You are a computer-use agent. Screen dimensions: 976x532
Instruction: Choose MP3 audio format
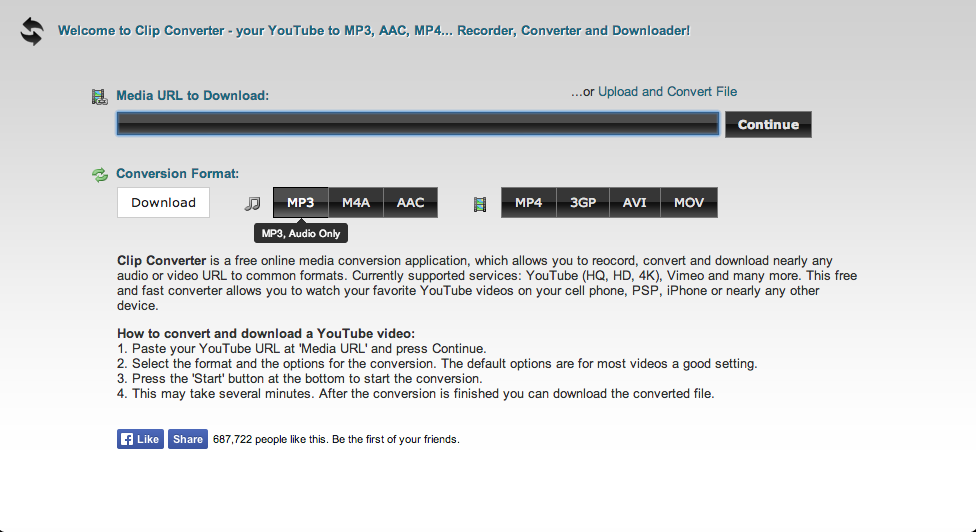click(x=301, y=202)
